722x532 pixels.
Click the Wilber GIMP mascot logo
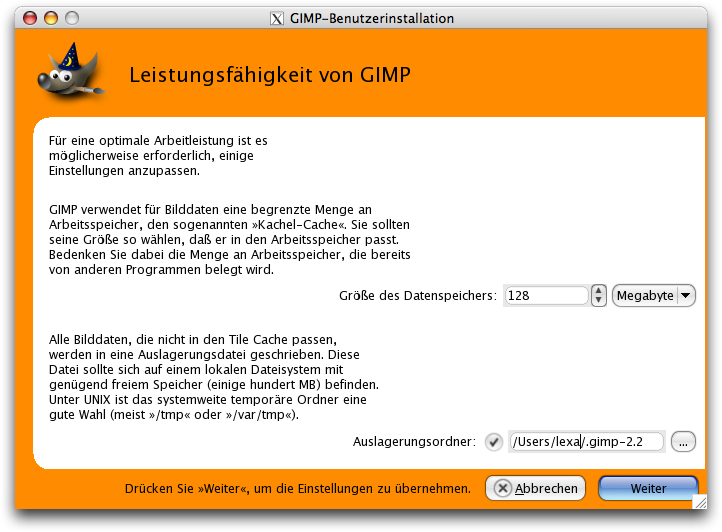click(70, 70)
